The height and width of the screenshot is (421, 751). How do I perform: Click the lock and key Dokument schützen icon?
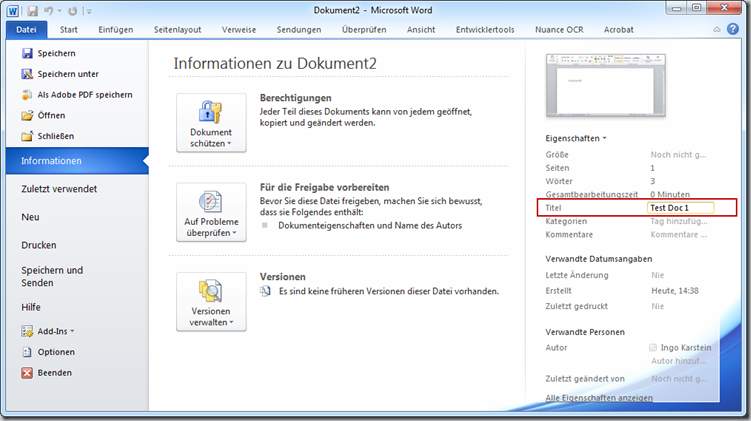210,112
